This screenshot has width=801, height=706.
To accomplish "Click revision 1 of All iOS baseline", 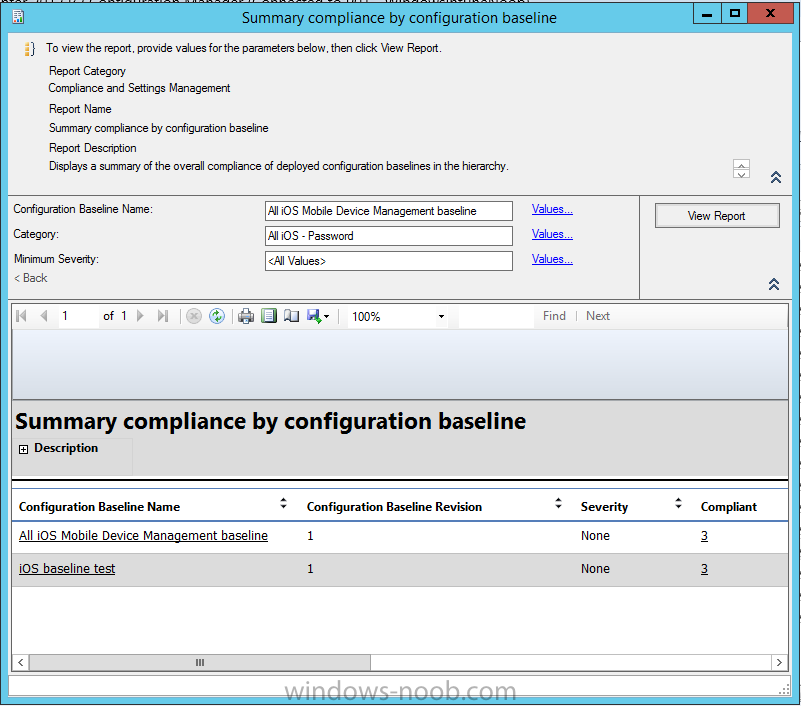I will (x=310, y=535).
